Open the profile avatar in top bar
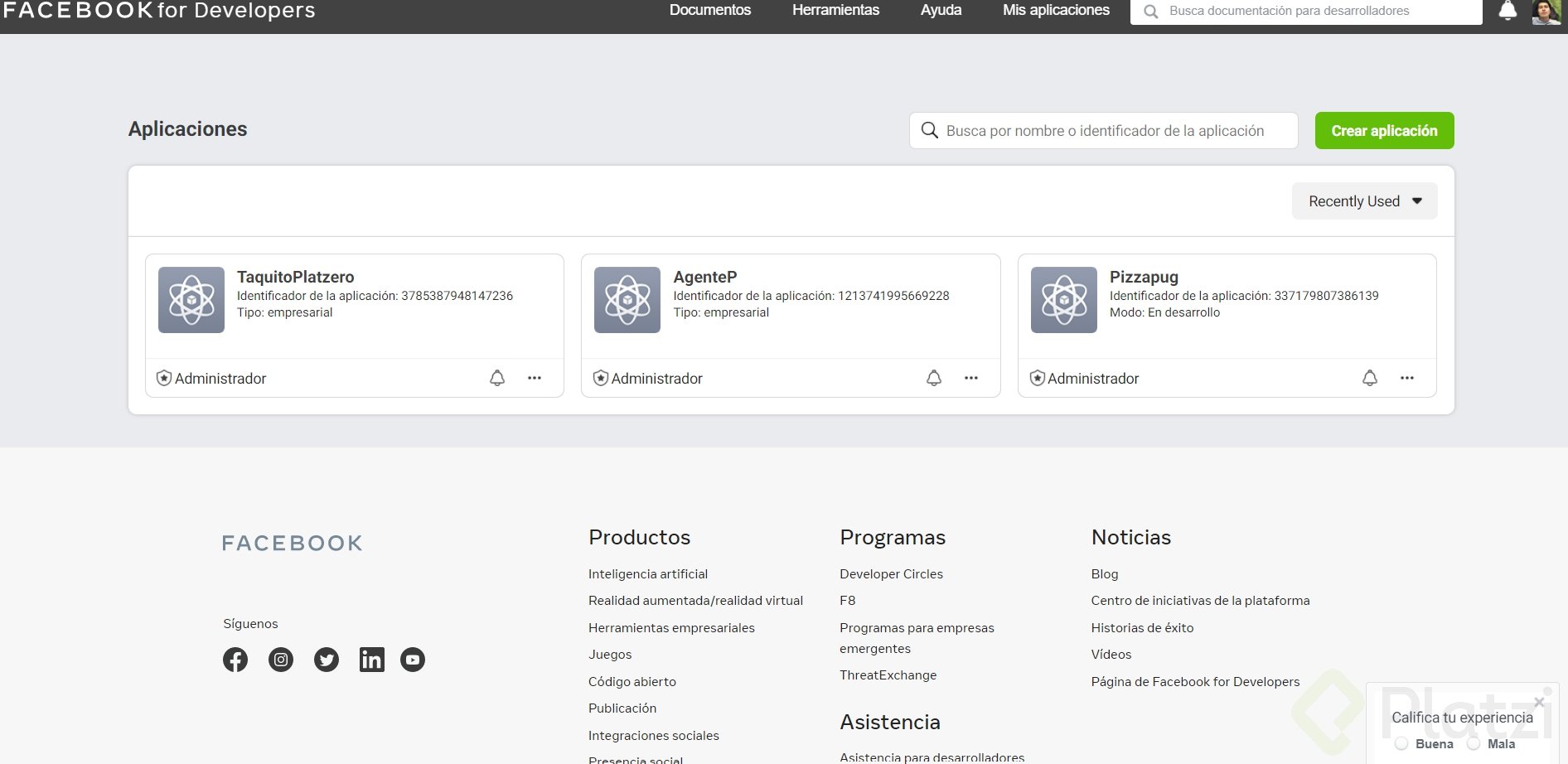This screenshot has width=1568, height=764. pos(1546,12)
